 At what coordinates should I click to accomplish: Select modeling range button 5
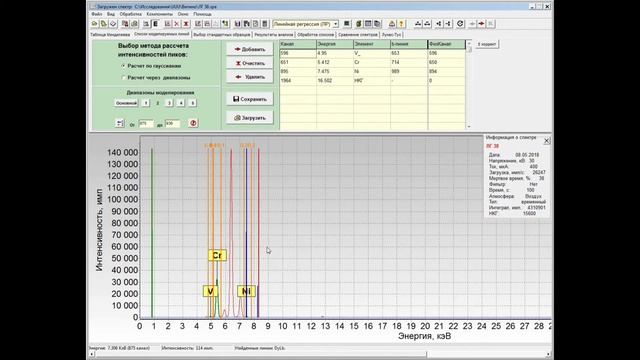pyautogui.click(x=192, y=103)
